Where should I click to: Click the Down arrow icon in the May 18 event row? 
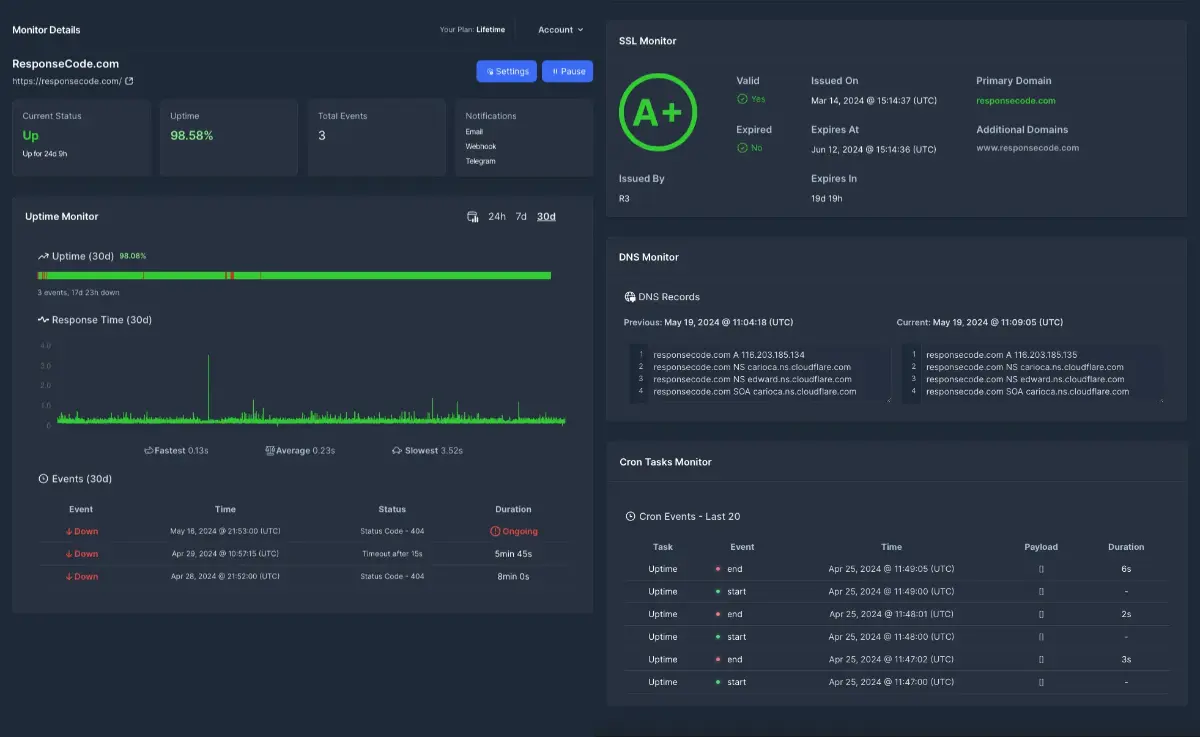(69, 532)
